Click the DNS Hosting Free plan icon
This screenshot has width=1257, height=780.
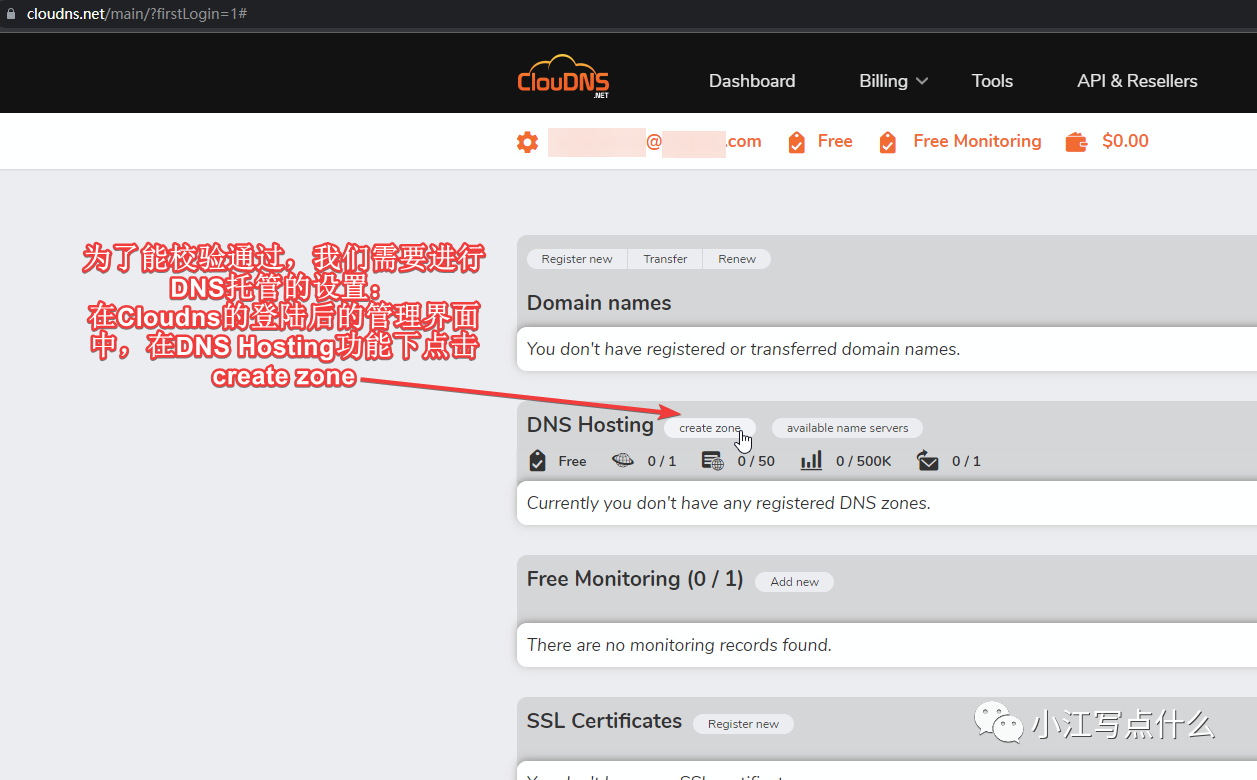[537, 461]
